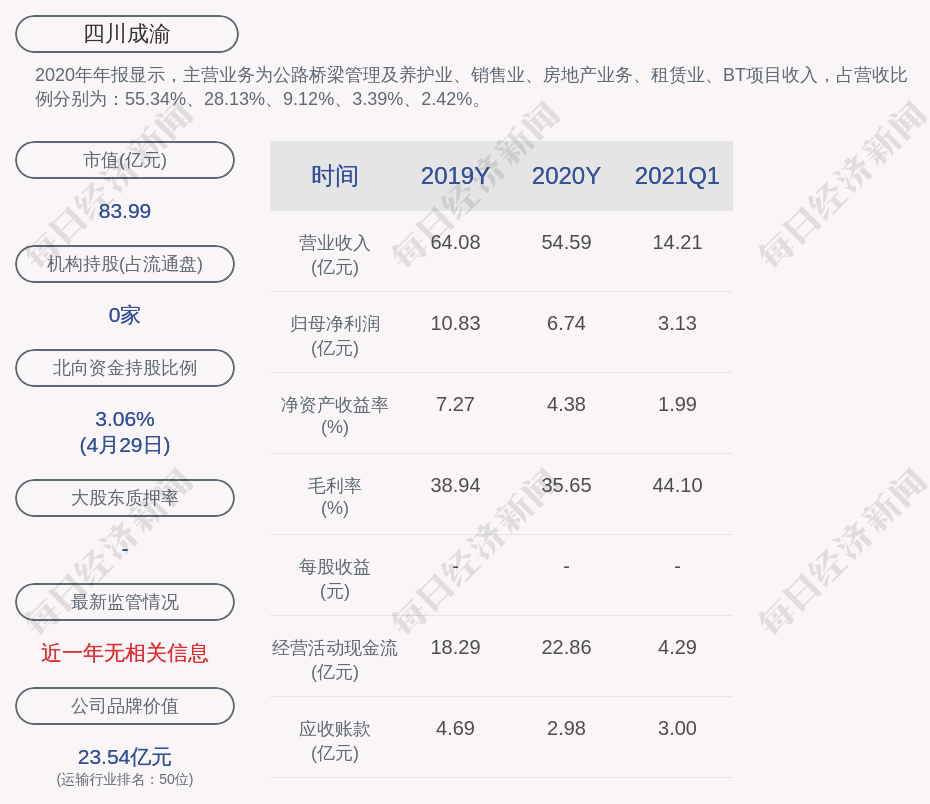Viewport: 930px width, 804px height.
Task: Click the red 近一年无相关信息 text
Action: (125, 653)
